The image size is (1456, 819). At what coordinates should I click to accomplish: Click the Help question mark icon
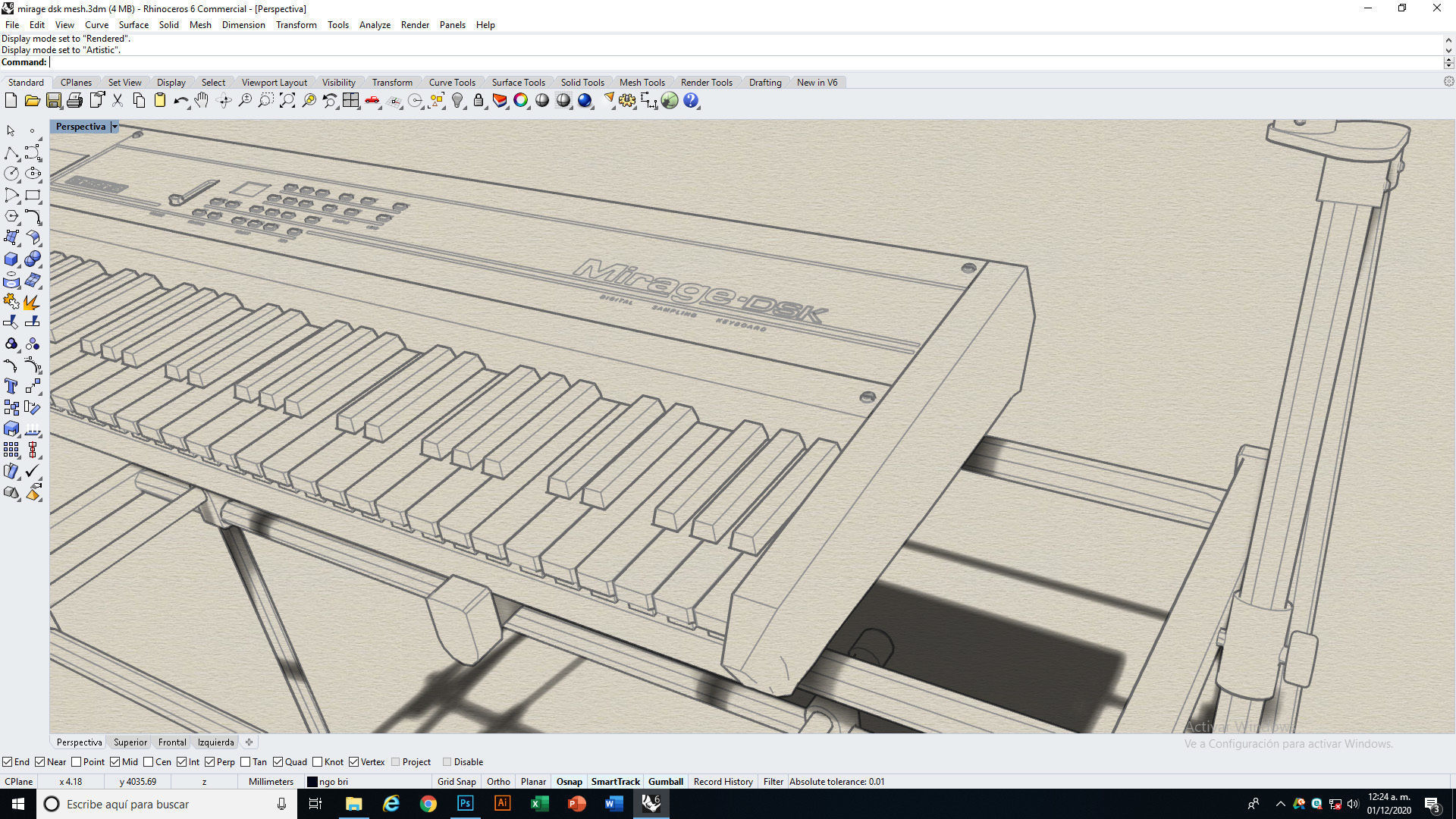pos(691,100)
